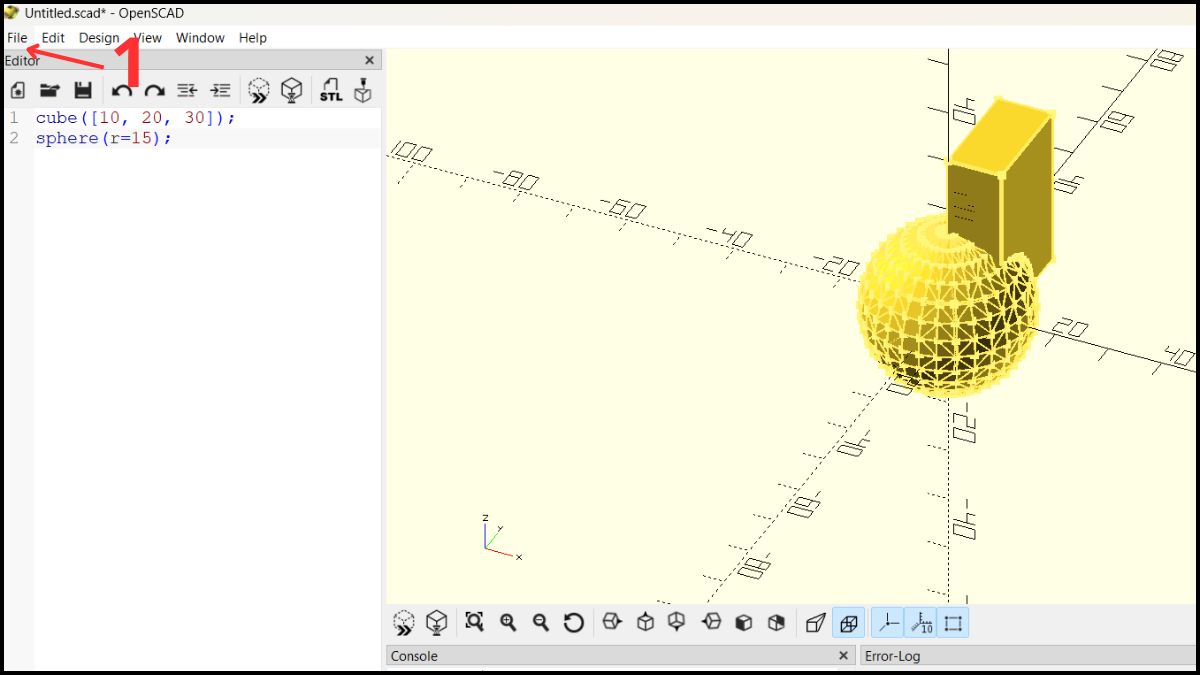Run Render from the editor toolbar
1200x675 pixels.
(291, 90)
